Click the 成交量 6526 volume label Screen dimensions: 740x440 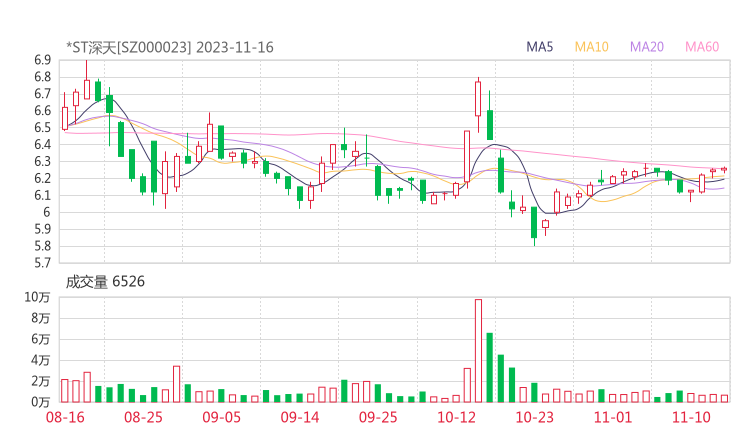tap(105, 282)
